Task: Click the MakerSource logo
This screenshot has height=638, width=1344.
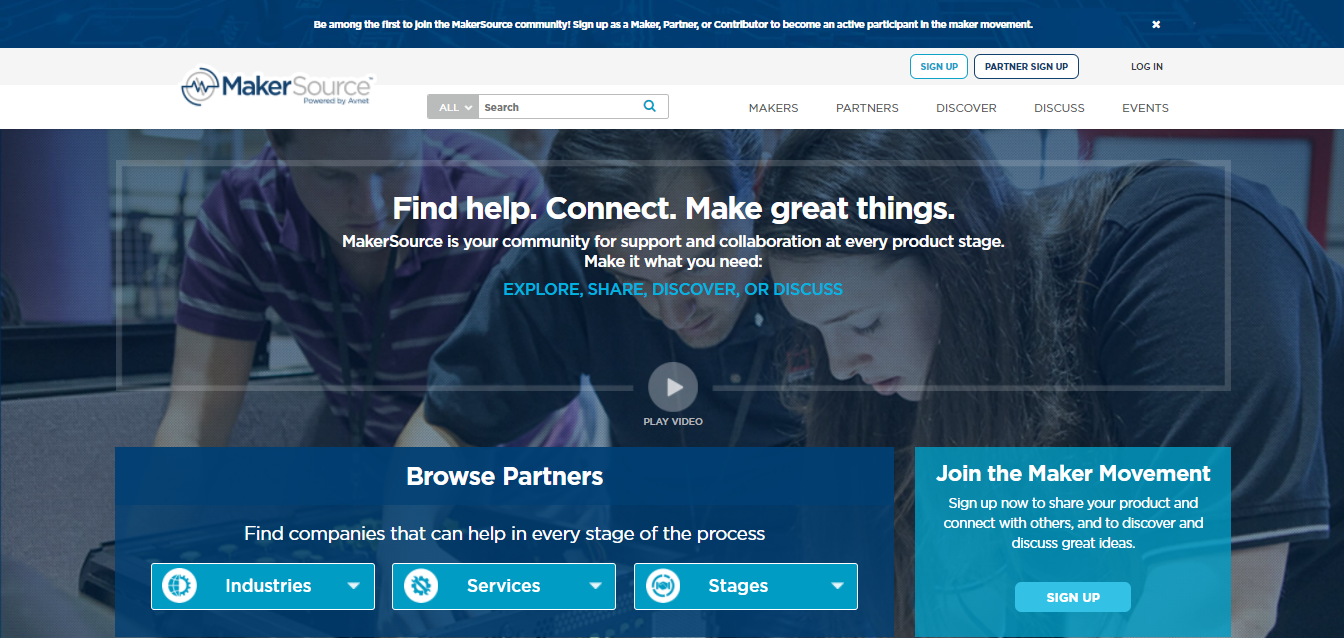Action: coord(277,88)
